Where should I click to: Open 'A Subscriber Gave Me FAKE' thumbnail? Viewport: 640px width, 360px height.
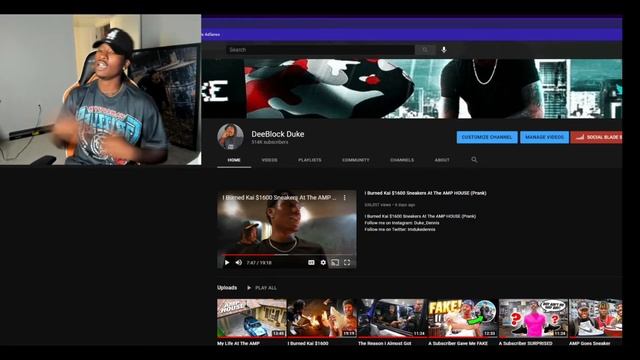tap(463, 318)
